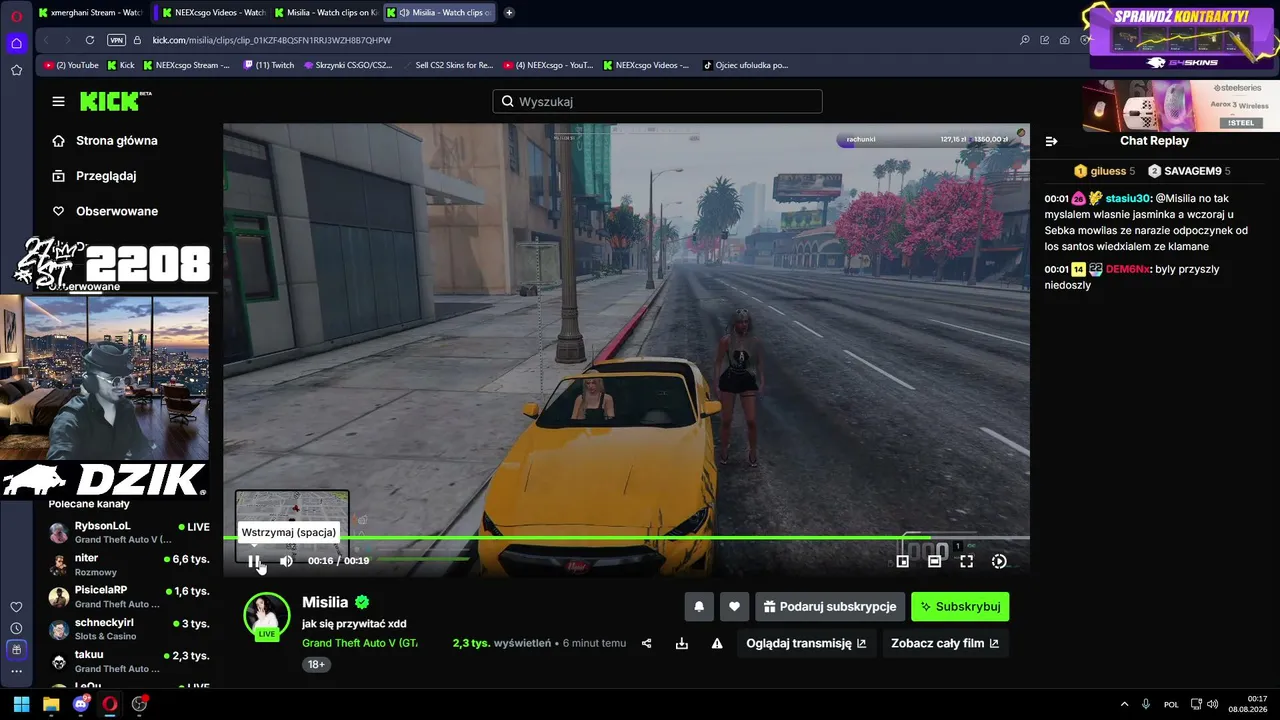
Task: Go to Kick home via the logo
Action: click(x=115, y=101)
